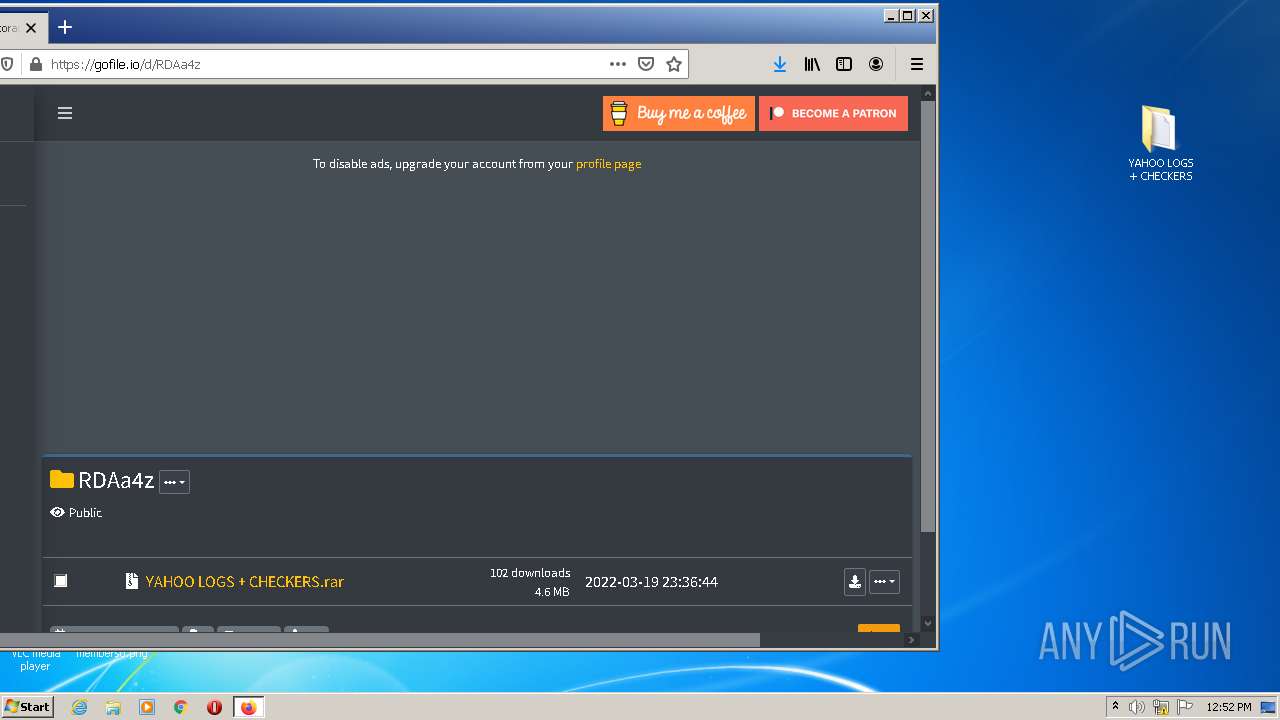Open the Firefox account icon
1280x720 pixels.
(x=876, y=64)
